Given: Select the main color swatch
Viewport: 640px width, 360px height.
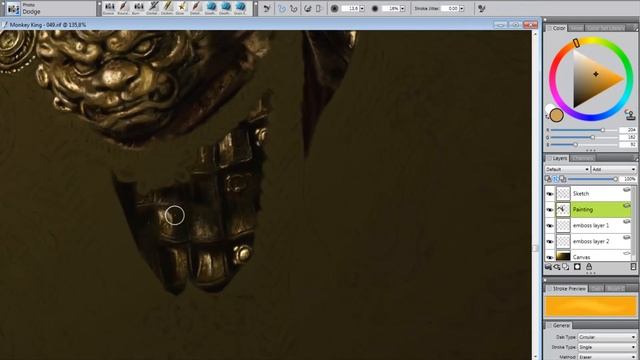Looking at the screenshot, I should pos(557,116).
